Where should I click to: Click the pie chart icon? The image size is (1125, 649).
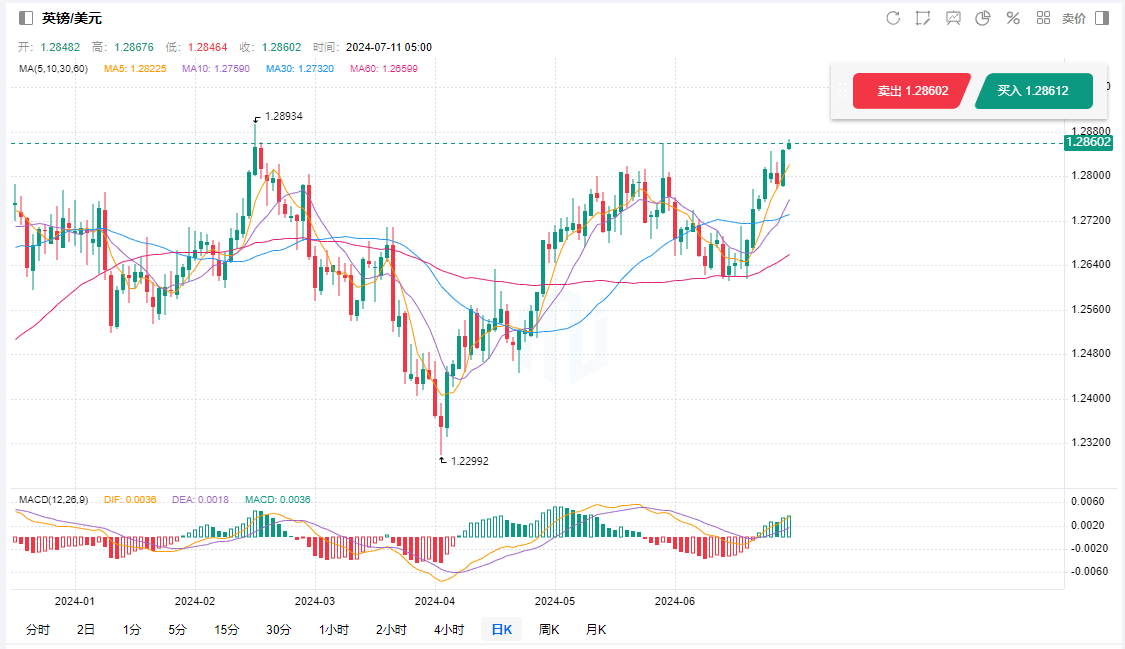coord(983,18)
